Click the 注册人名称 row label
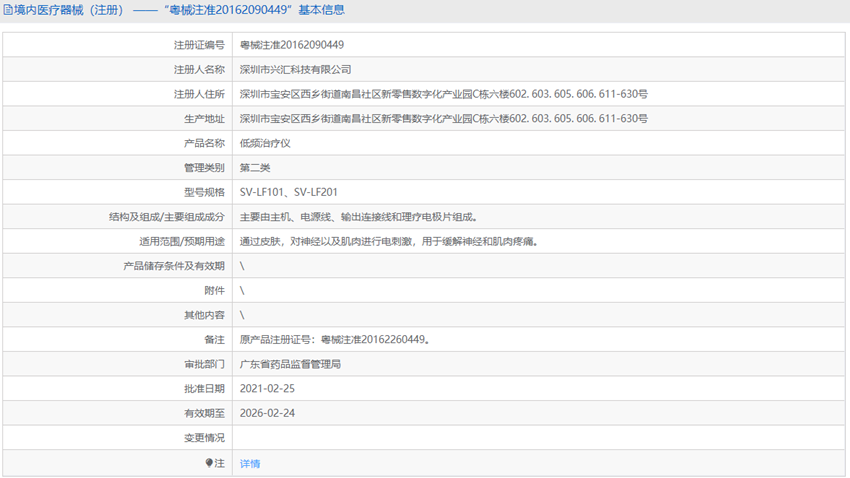Screen dimensions: 850x478 coord(199,69)
